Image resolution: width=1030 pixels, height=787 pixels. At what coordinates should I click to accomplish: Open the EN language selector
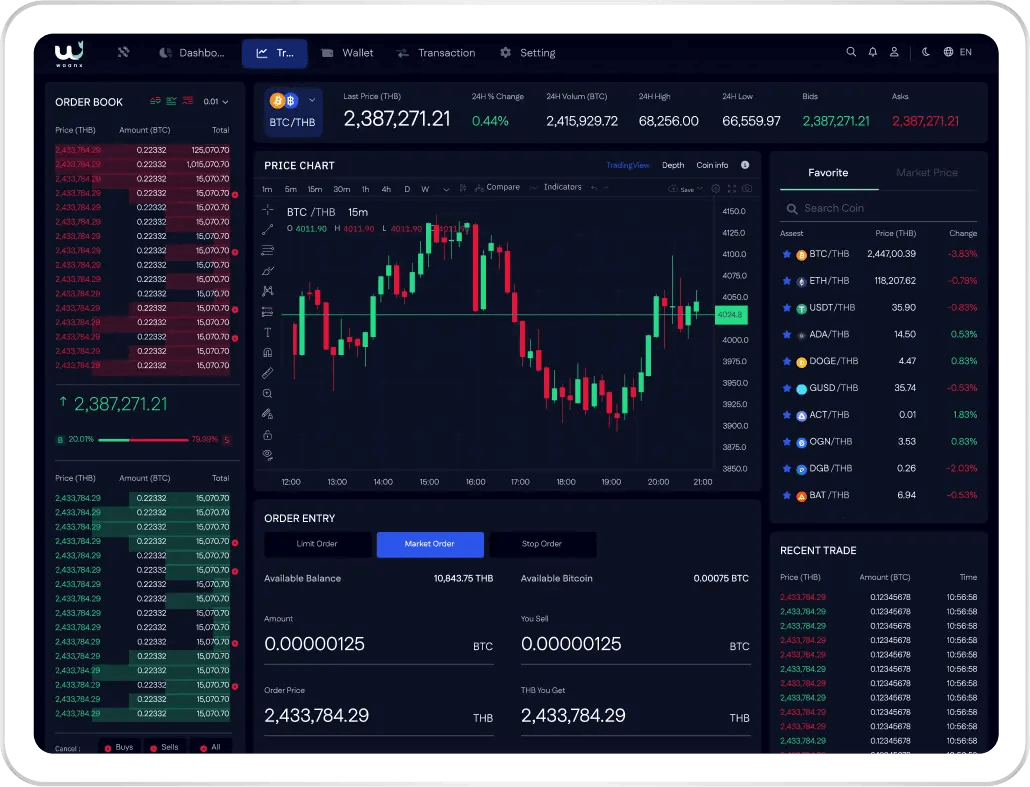tap(958, 52)
